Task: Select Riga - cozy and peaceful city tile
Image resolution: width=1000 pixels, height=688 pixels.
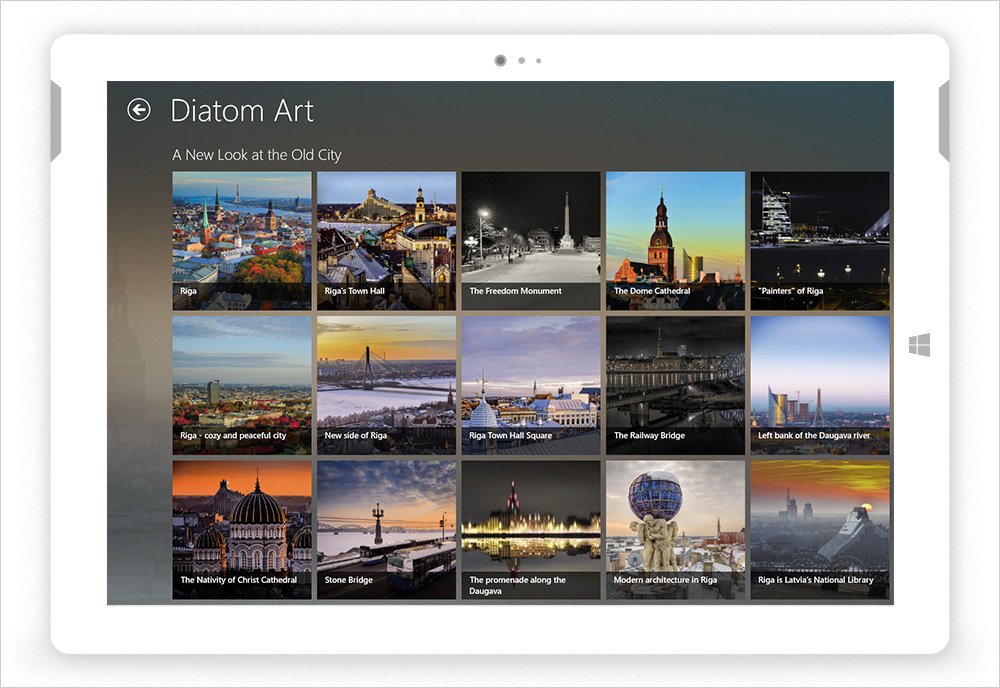Action: [x=242, y=385]
